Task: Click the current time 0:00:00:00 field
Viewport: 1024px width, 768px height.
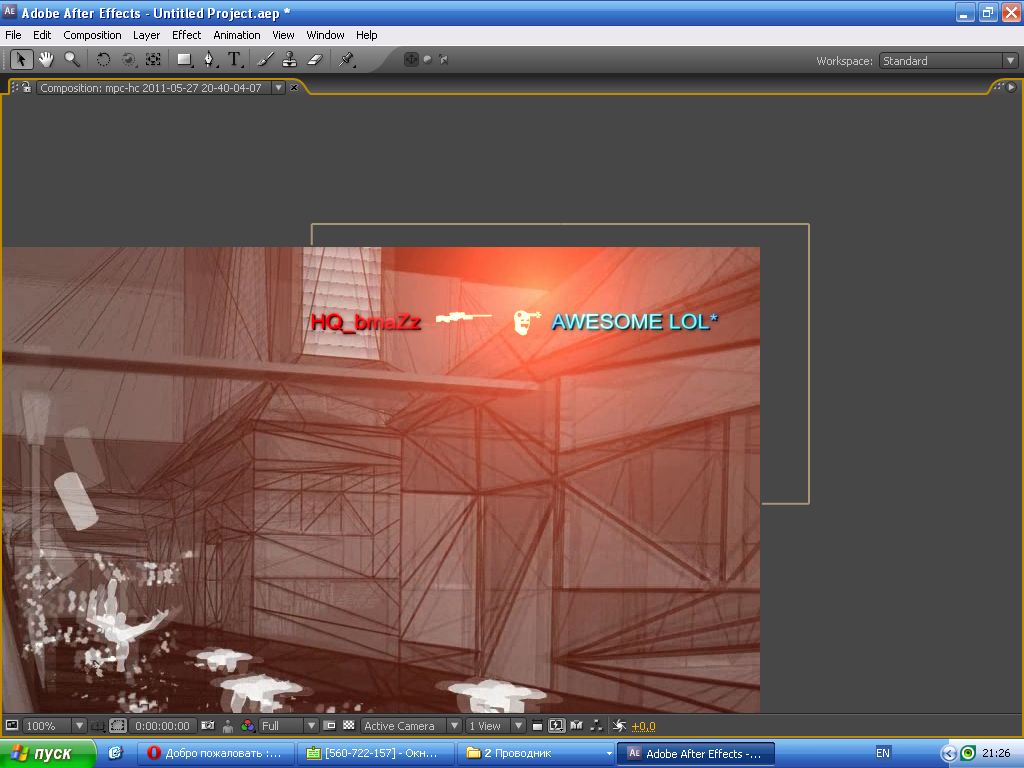Action: tap(162, 726)
